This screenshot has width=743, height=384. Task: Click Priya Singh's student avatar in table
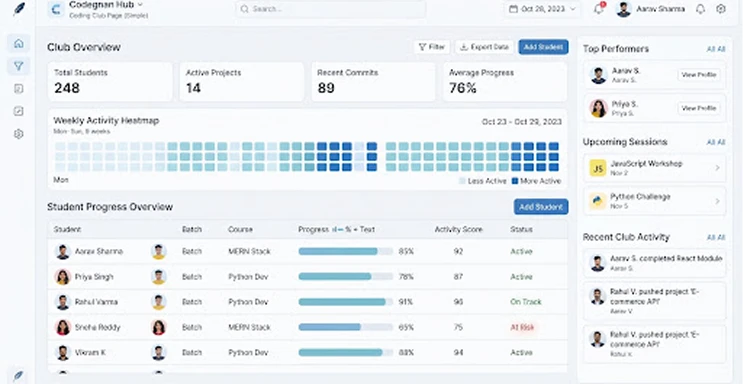click(63, 277)
